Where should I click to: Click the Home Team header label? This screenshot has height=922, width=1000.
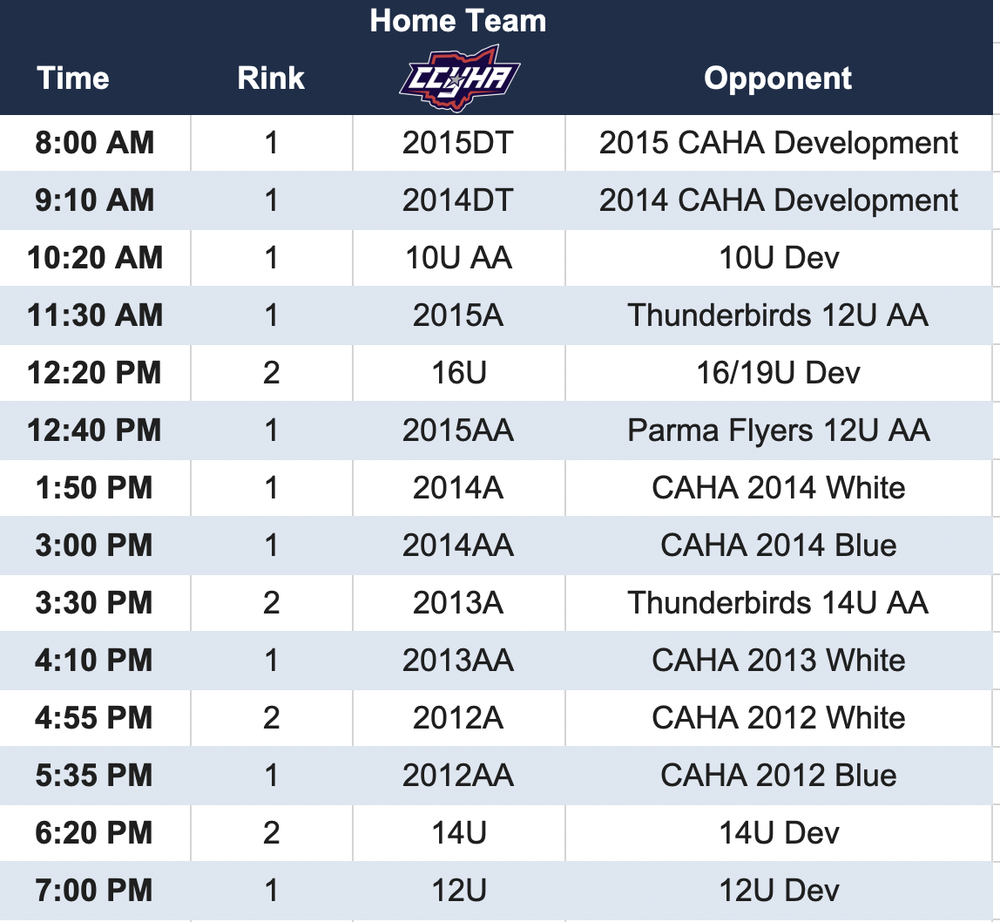(458, 20)
